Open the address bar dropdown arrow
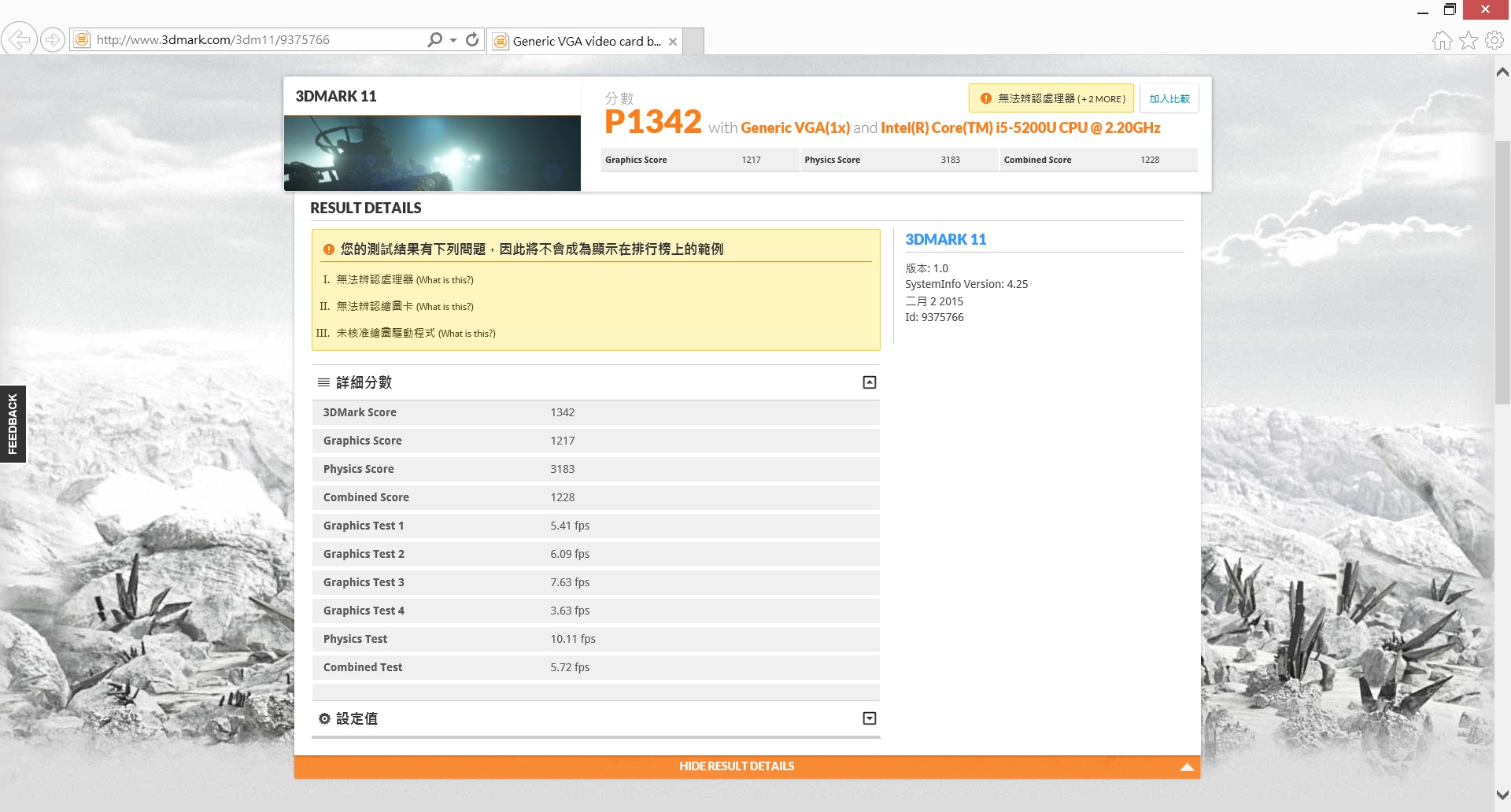The width and height of the screenshot is (1511, 812). pyautogui.click(x=453, y=40)
